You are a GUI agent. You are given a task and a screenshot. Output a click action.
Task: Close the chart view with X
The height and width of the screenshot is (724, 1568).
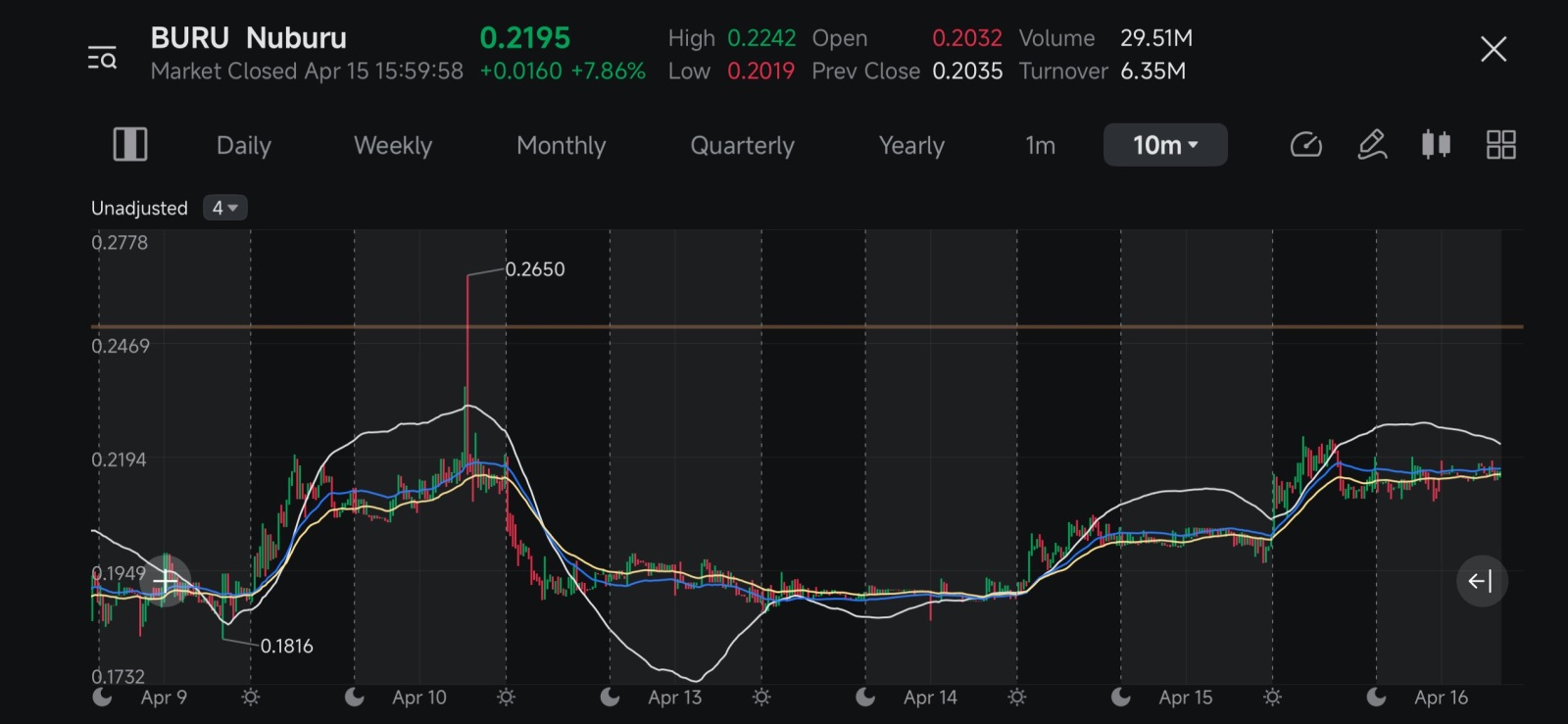click(1494, 49)
